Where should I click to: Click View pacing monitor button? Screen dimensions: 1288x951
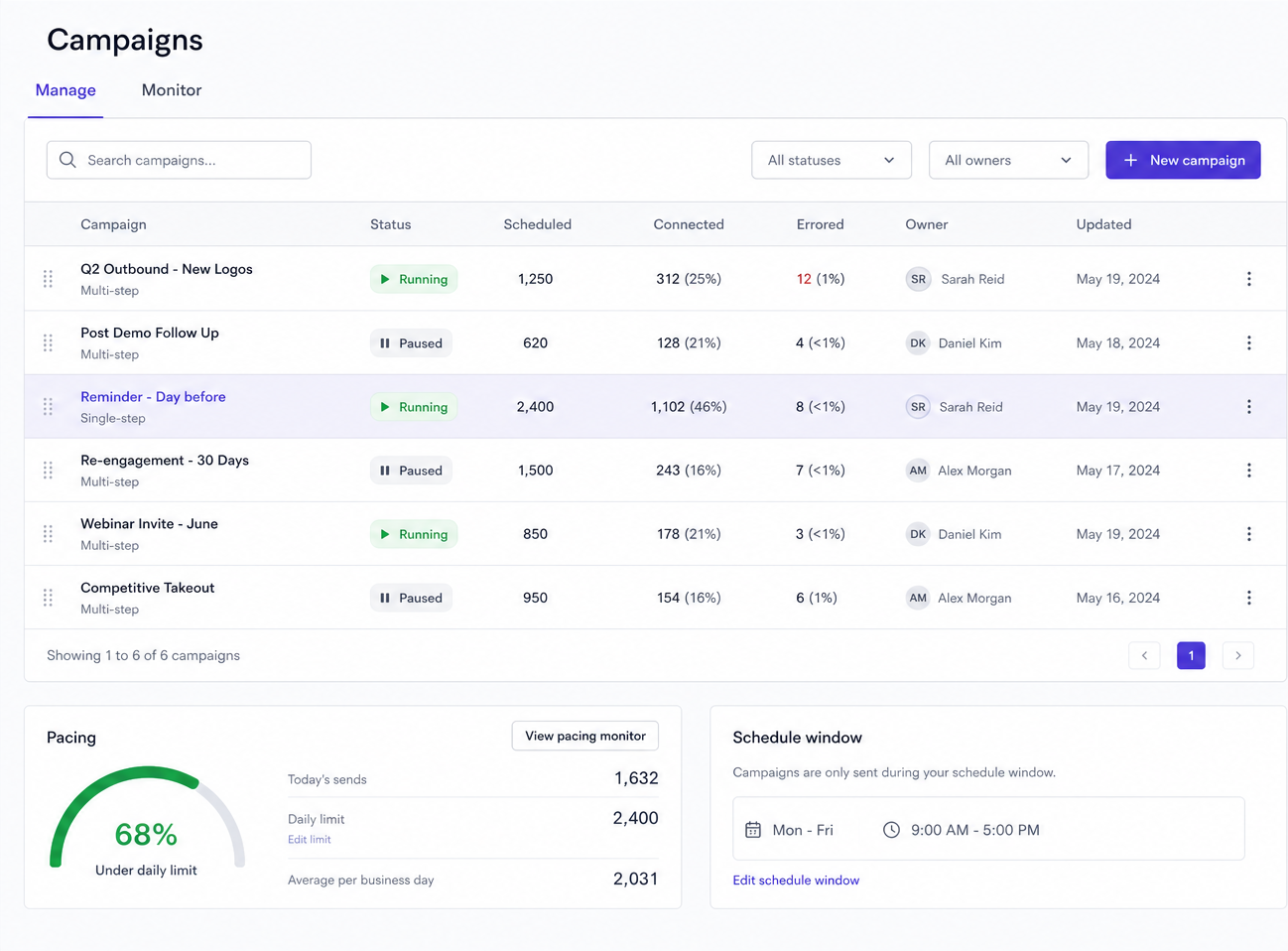(585, 736)
